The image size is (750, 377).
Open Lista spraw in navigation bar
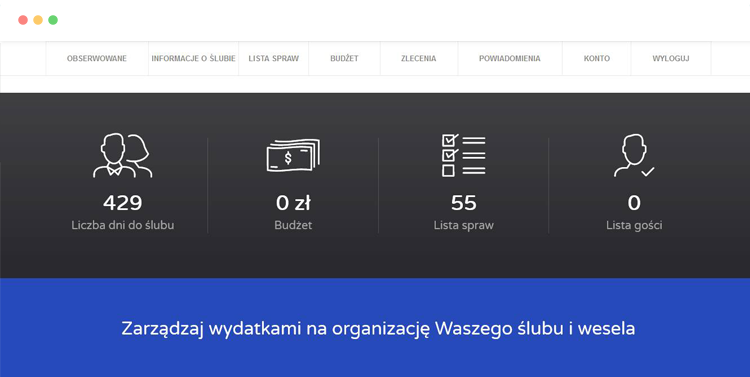274,58
